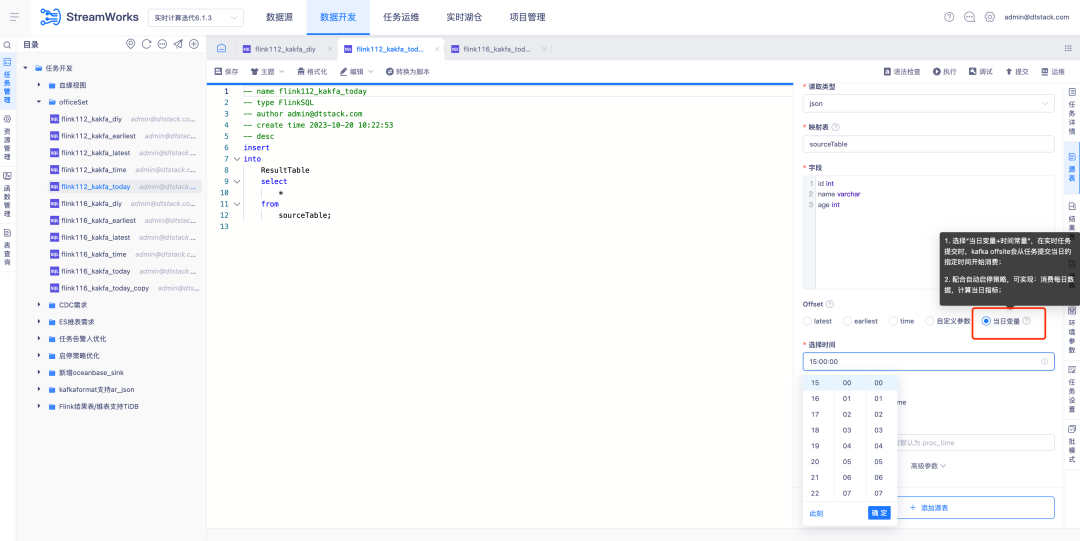Switch to 实时湖仓 top menu
This screenshot has height=541, width=1080.
tap(464, 17)
